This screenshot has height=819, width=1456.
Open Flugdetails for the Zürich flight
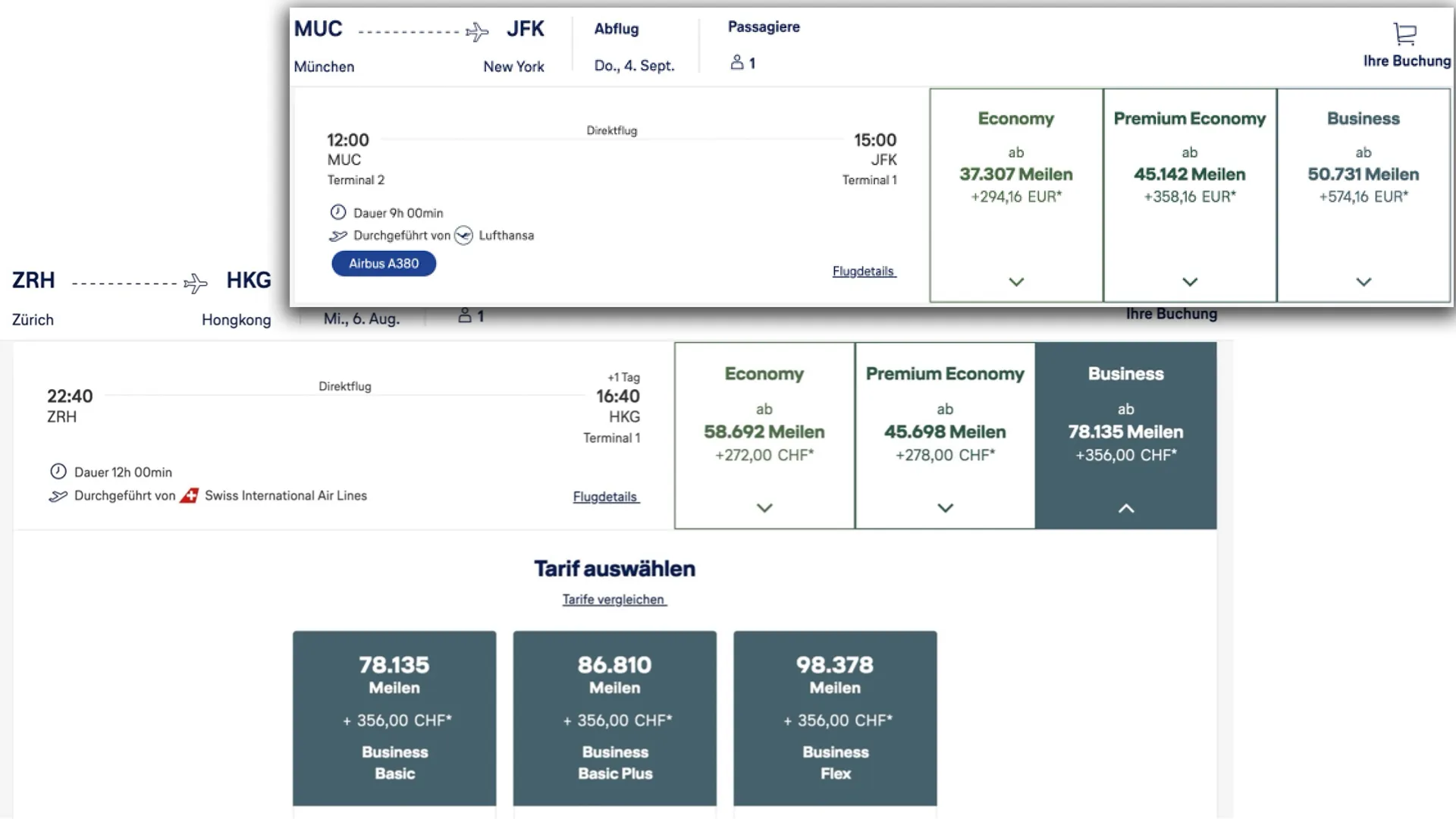click(x=606, y=497)
